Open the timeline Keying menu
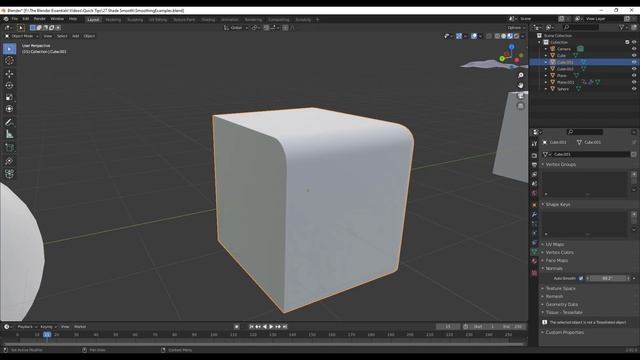The height and width of the screenshot is (360, 640). click(48, 327)
